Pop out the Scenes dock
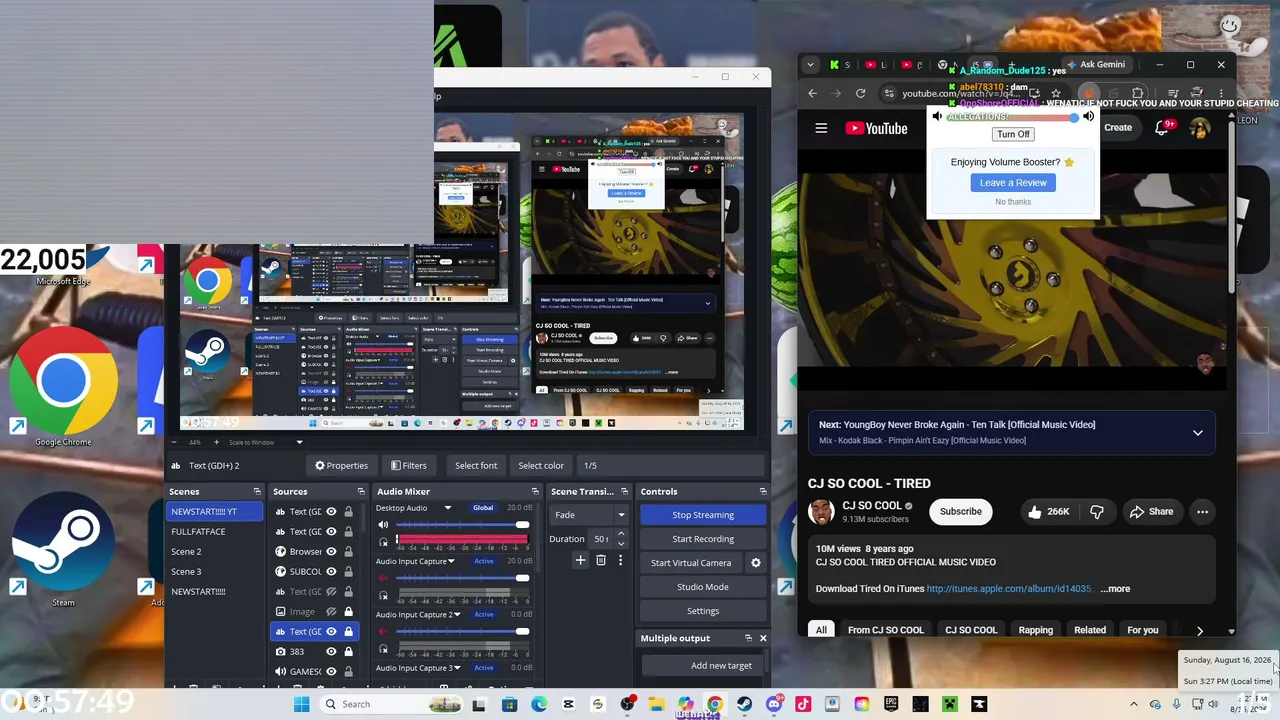The width and height of the screenshot is (1280, 720). coord(257,491)
